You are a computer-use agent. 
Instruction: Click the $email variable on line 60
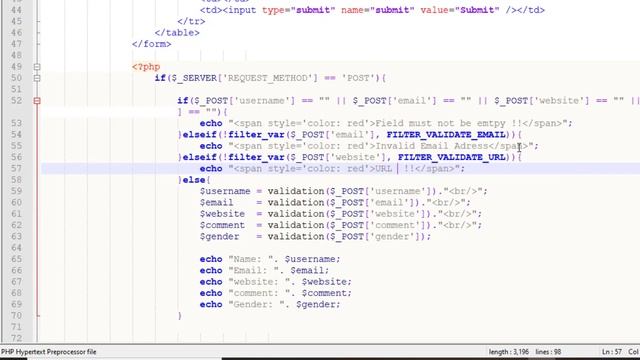point(216,202)
